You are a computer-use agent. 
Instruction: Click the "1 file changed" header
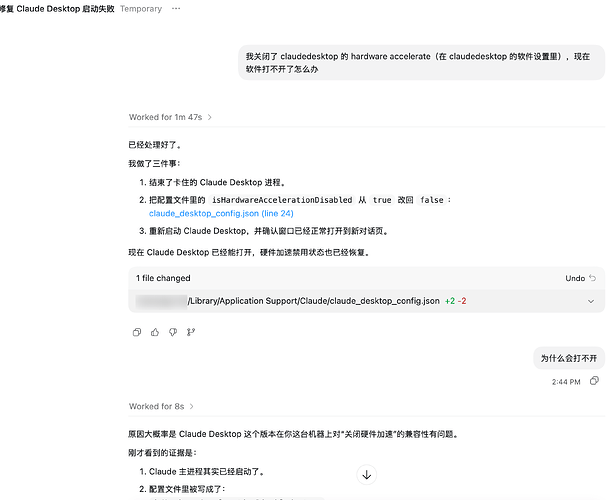tap(163, 278)
